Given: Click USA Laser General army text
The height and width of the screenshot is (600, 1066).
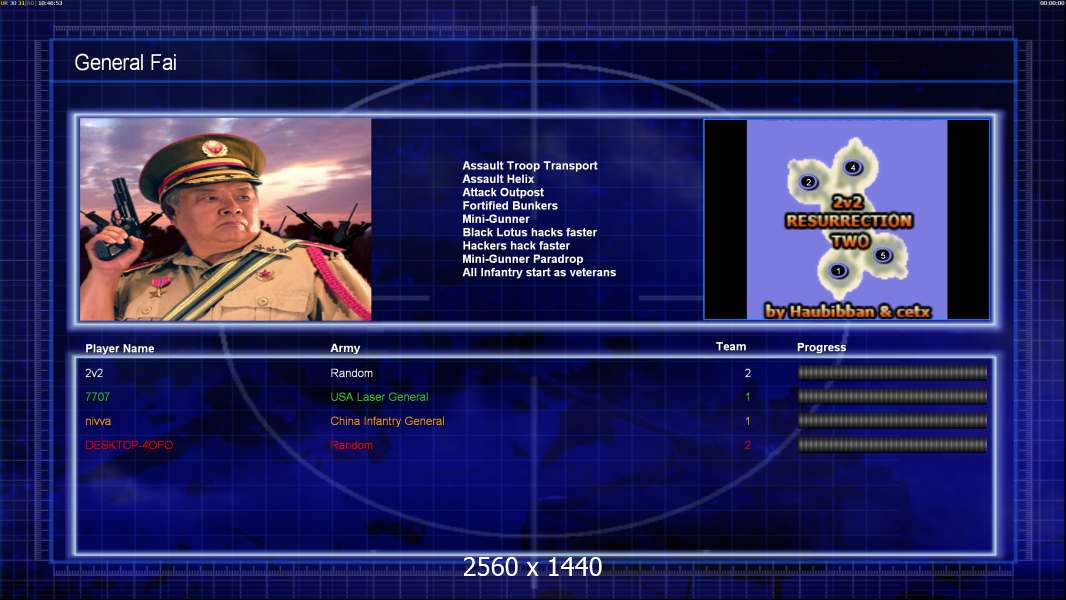Looking at the screenshot, I should click(379, 397).
